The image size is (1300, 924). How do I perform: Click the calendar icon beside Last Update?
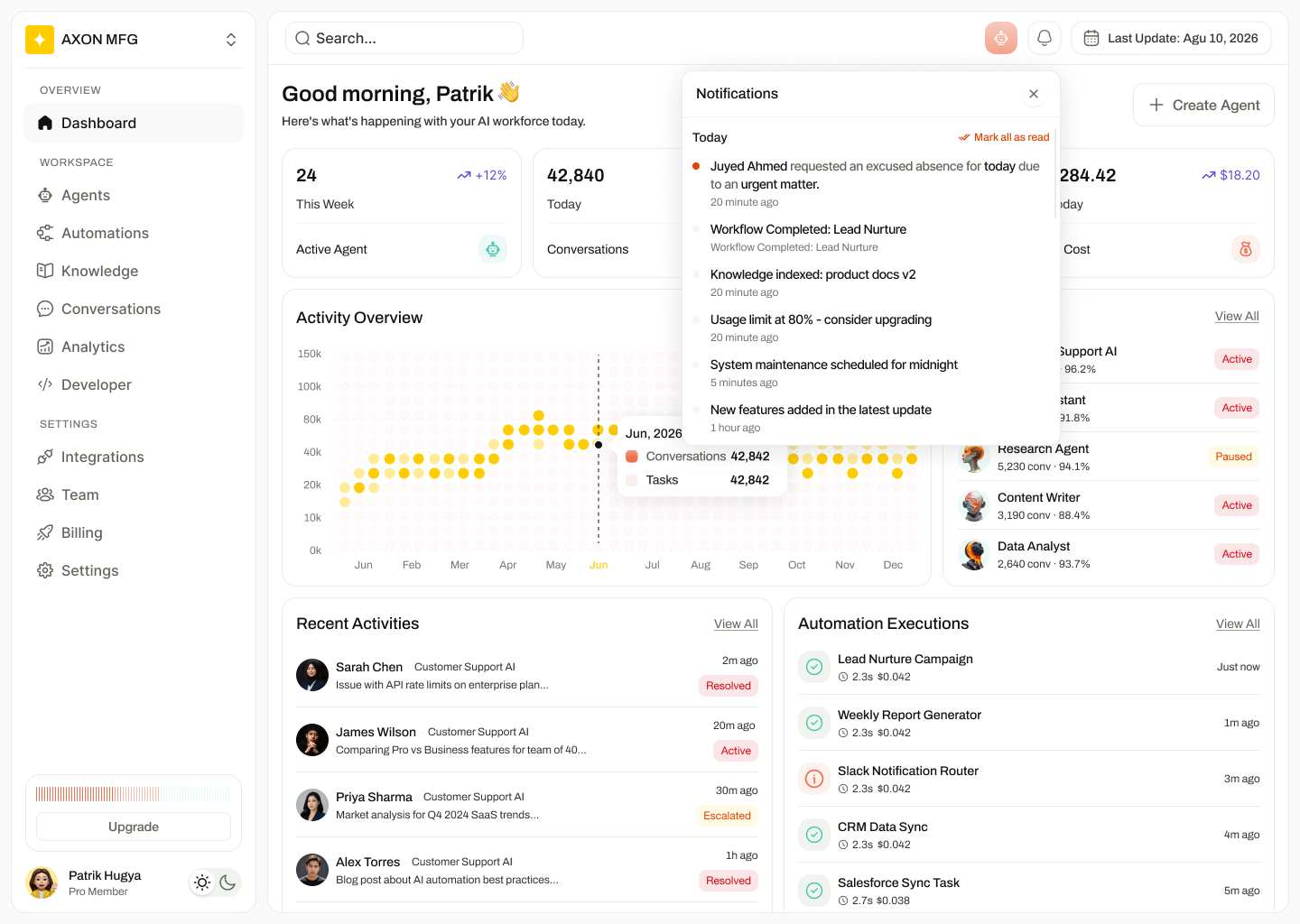click(x=1091, y=38)
